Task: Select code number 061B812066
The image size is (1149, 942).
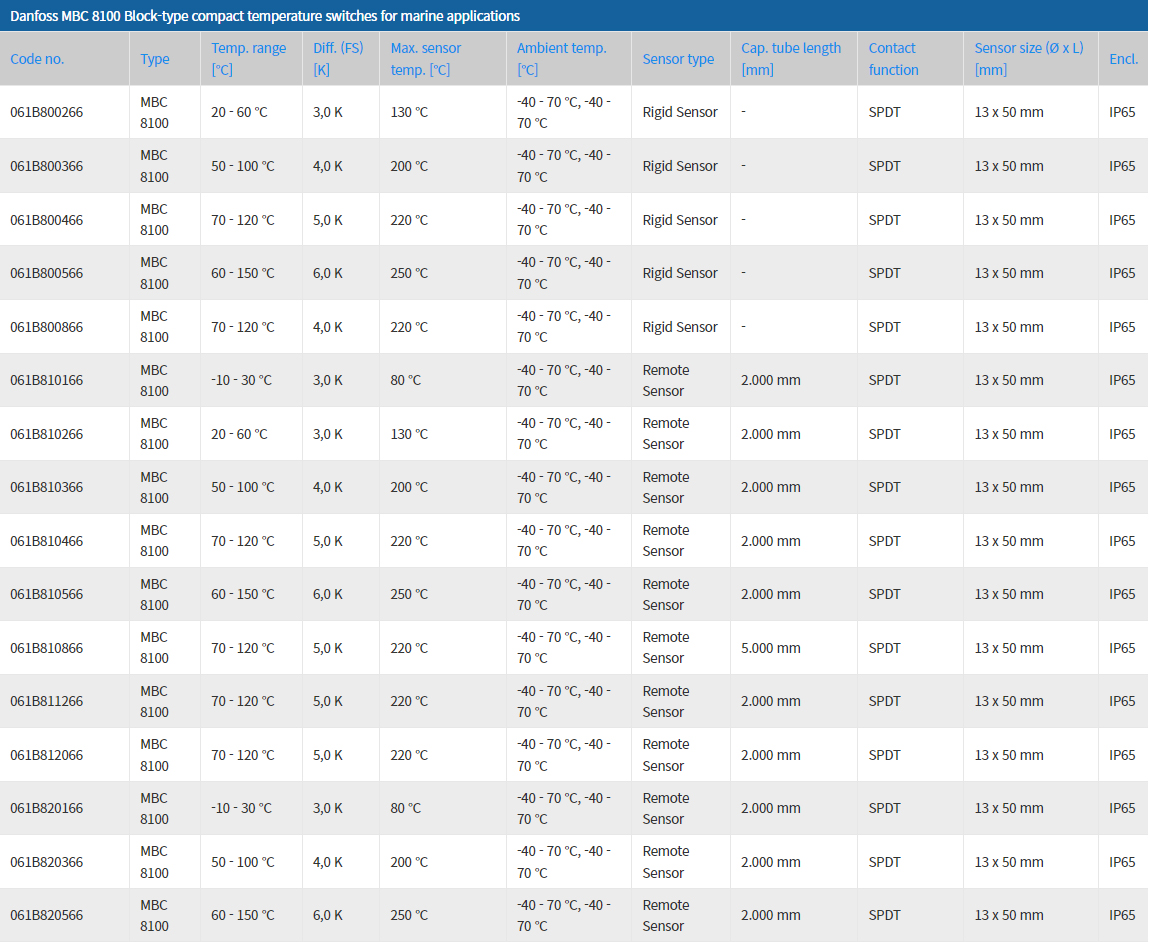Action: (x=47, y=754)
